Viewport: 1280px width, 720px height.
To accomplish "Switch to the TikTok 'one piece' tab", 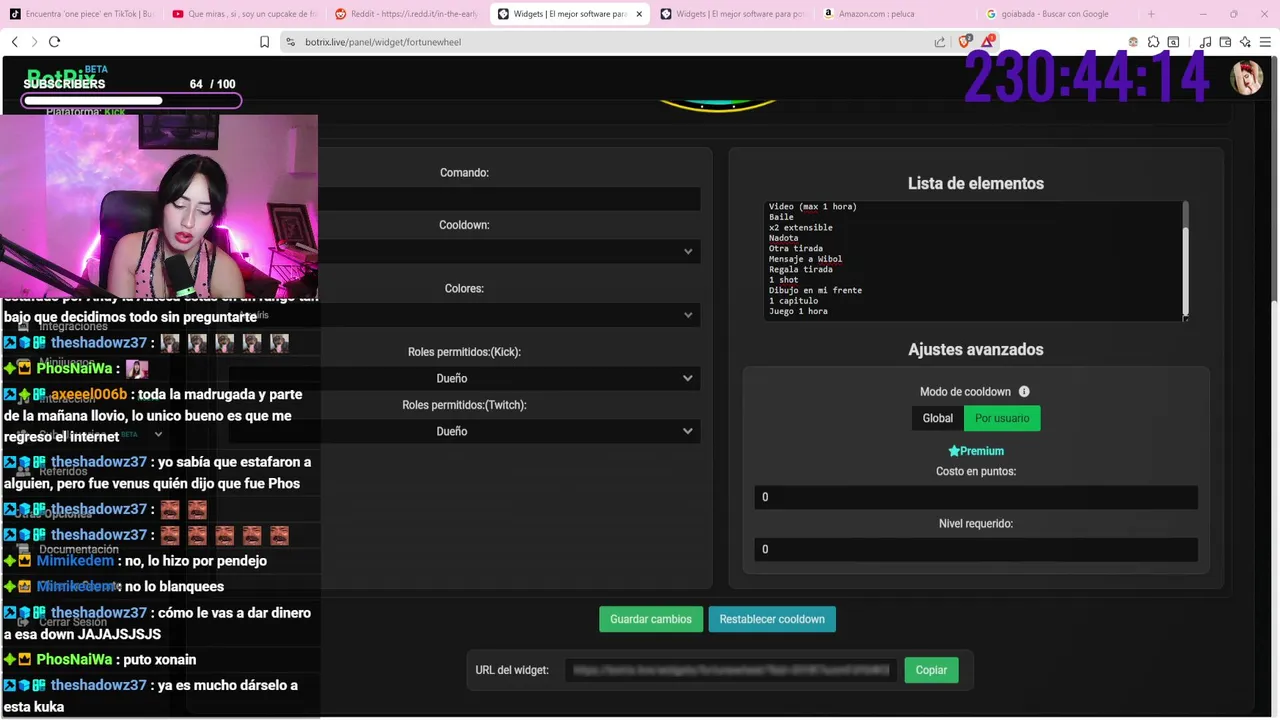I will click(x=81, y=14).
